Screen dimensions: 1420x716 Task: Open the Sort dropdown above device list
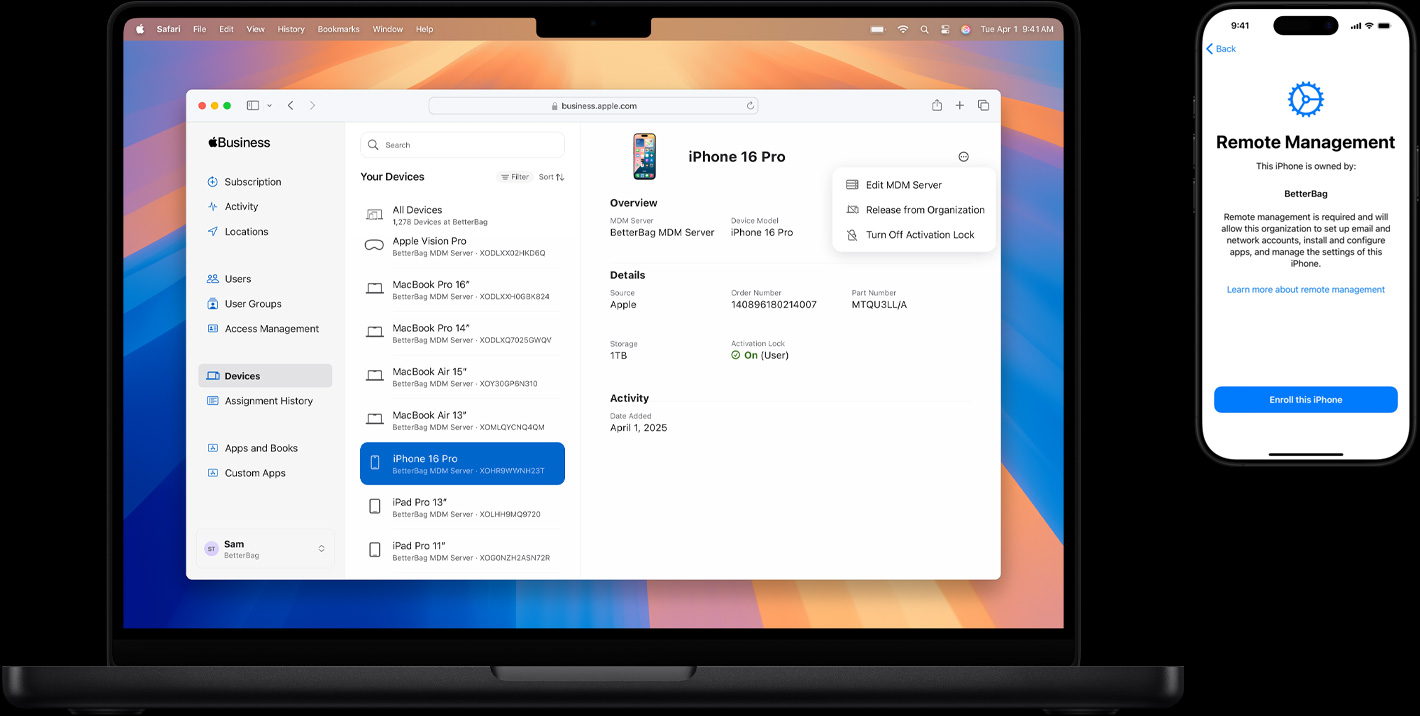[551, 176]
